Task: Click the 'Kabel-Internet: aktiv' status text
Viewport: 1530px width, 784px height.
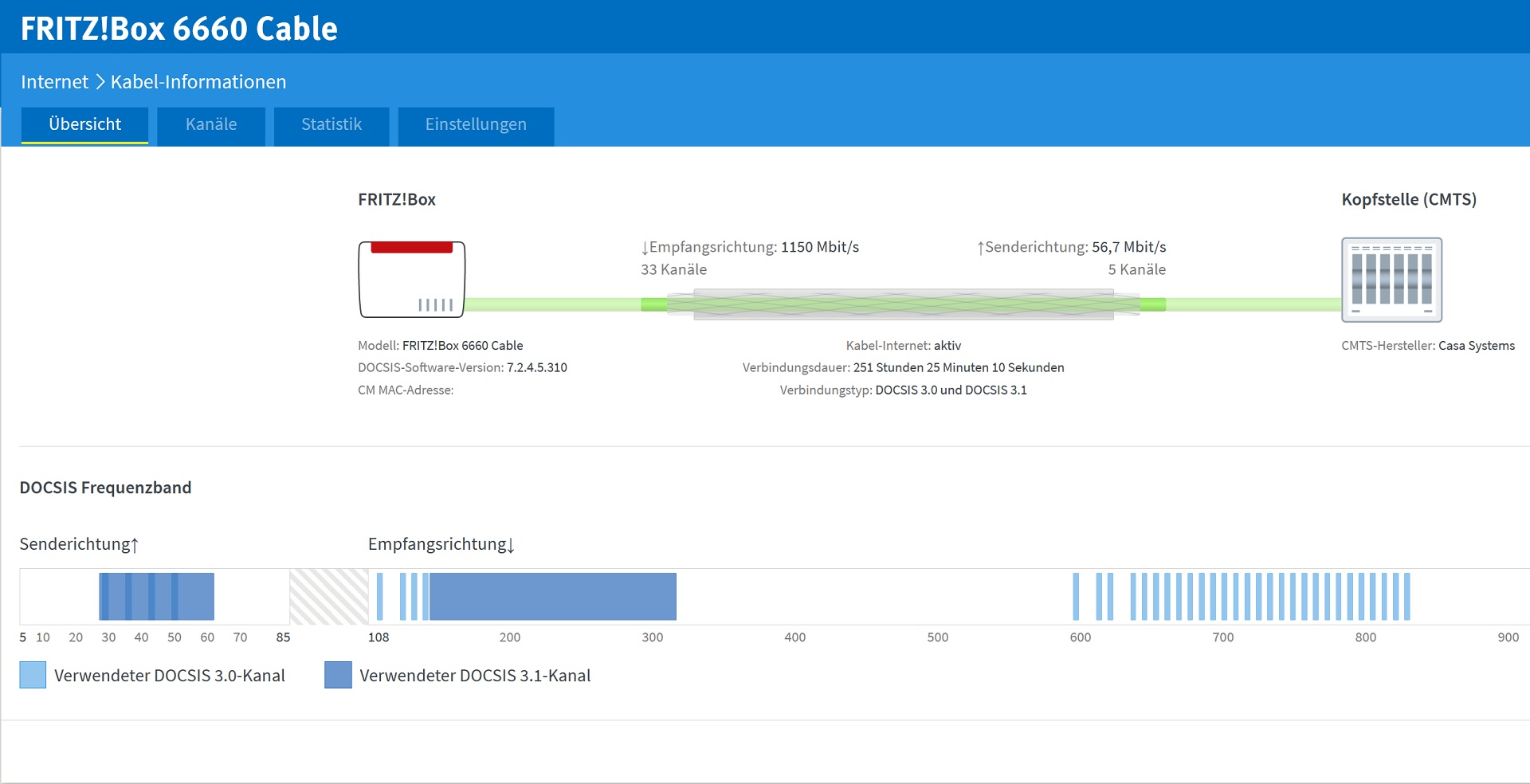Action: 904,345
